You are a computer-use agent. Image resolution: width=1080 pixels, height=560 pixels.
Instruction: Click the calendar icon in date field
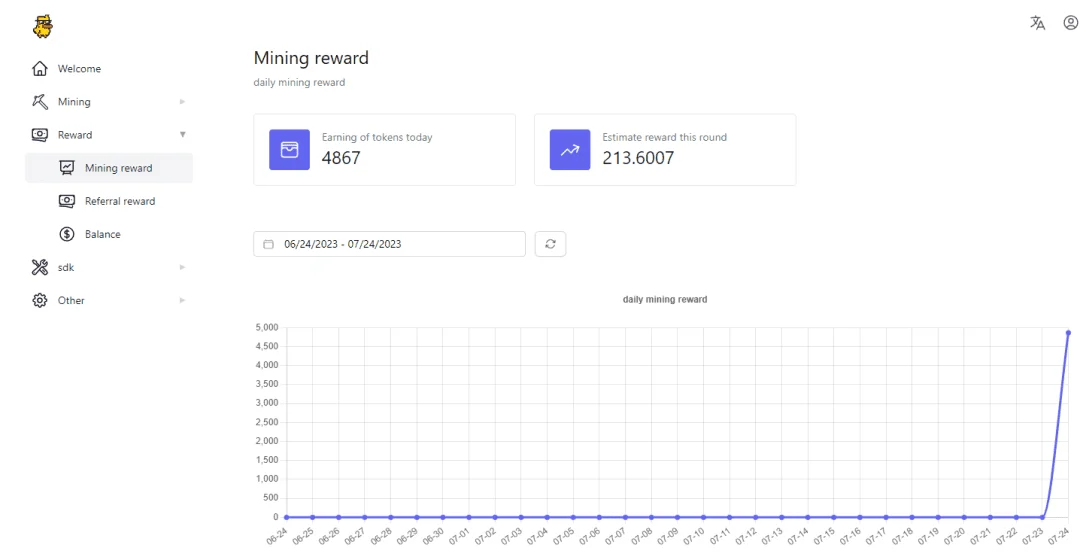pos(269,244)
